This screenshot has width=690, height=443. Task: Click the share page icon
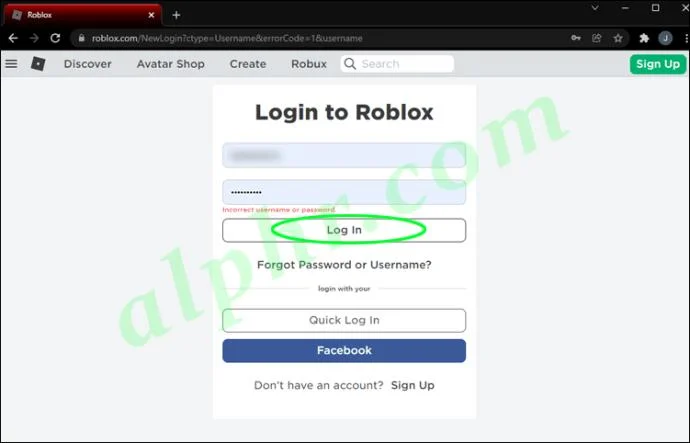[x=597, y=38]
